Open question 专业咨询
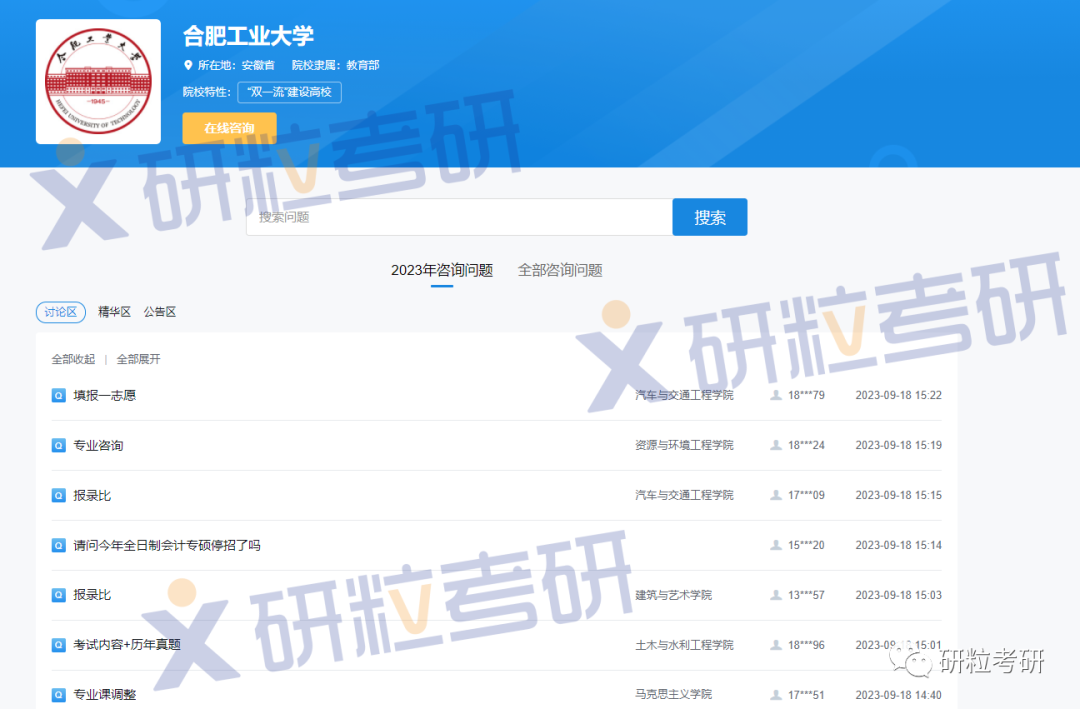Screen dimensions: 1080x709 pos(98,446)
